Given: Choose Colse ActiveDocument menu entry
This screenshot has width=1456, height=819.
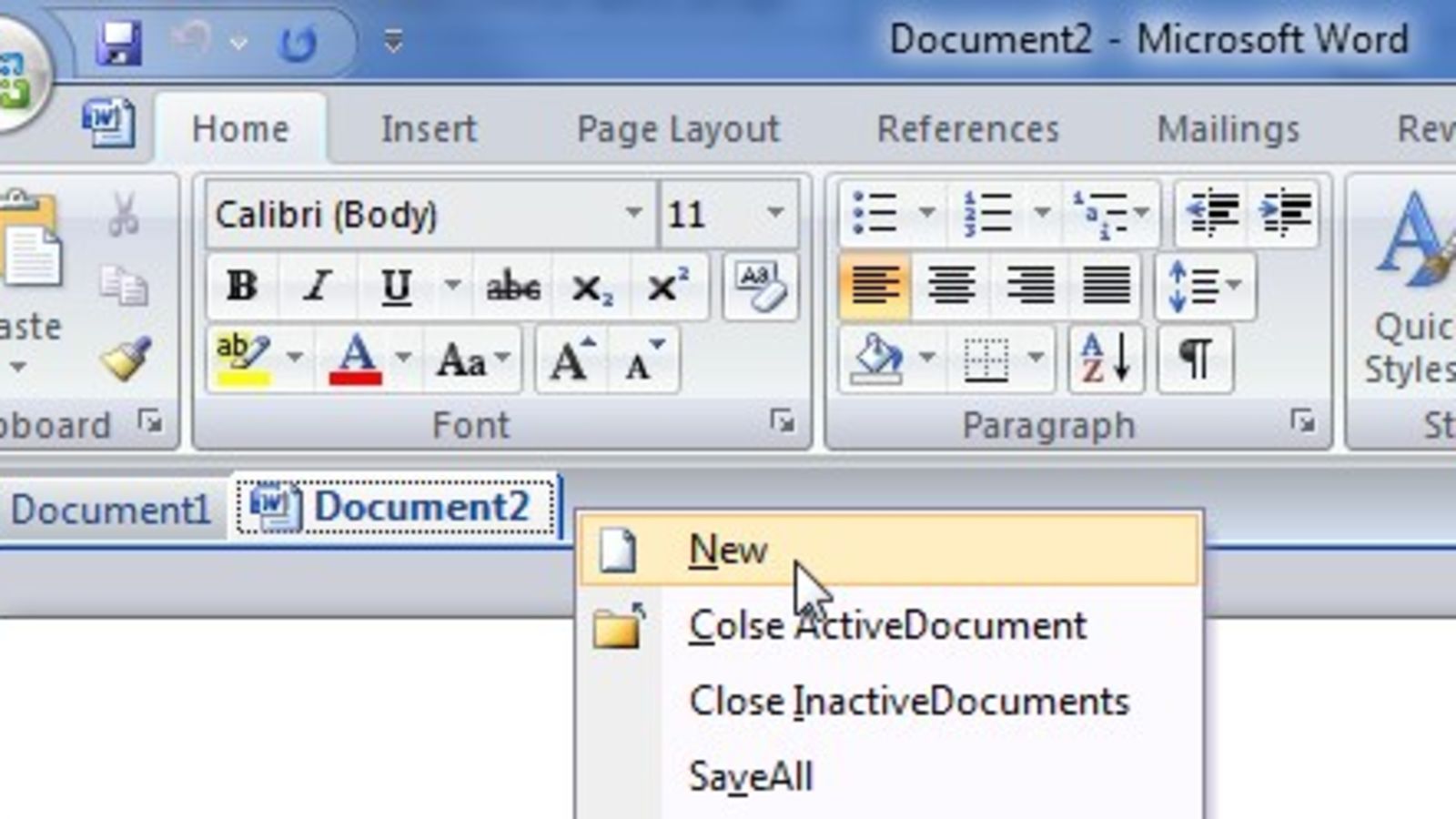Looking at the screenshot, I should tap(888, 626).
